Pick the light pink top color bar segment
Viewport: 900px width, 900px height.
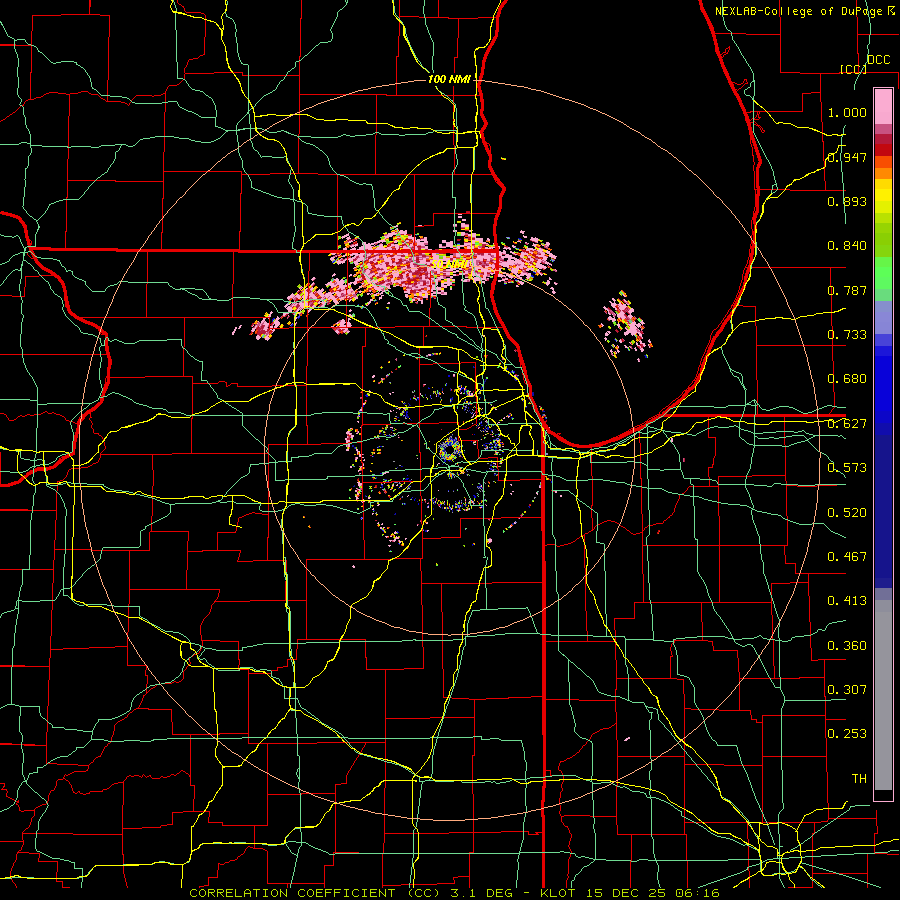coord(883,106)
